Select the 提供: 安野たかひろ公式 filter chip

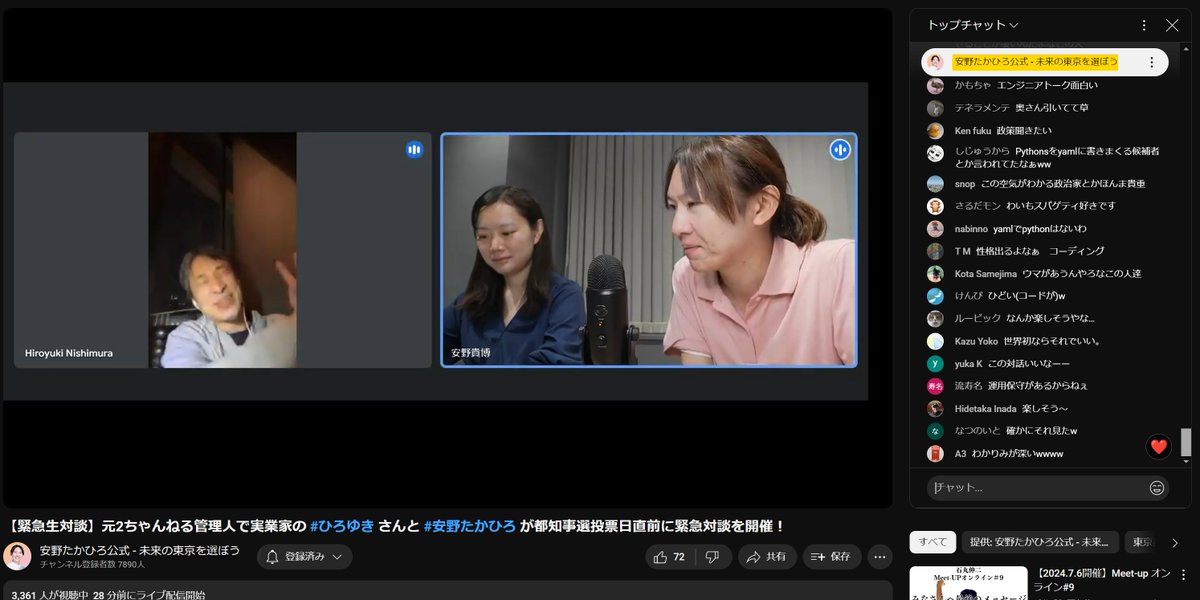pos(1039,542)
